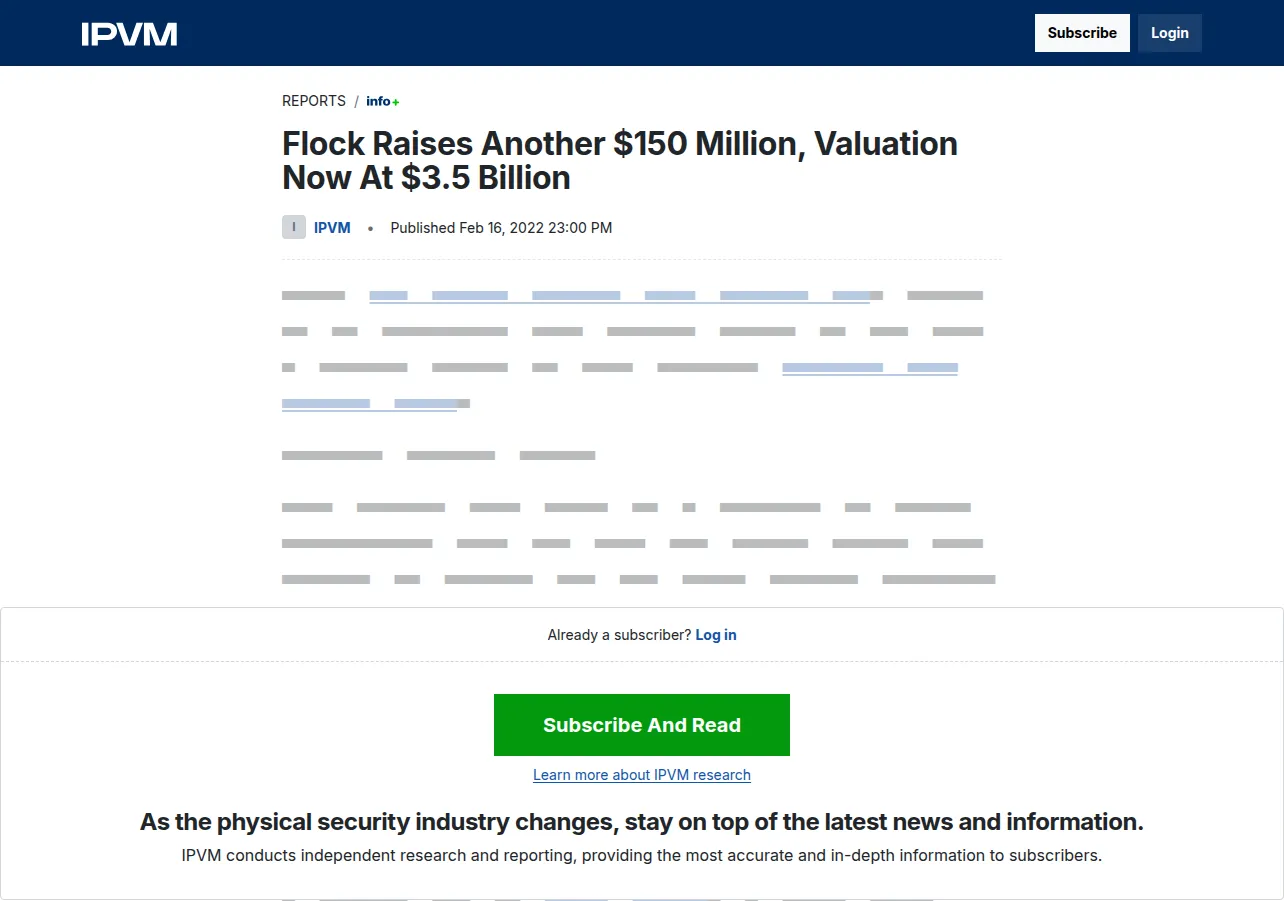The image size is (1284, 901).
Task: Click the Subscribe button in header
Action: pyautogui.click(x=1082, y=33)
